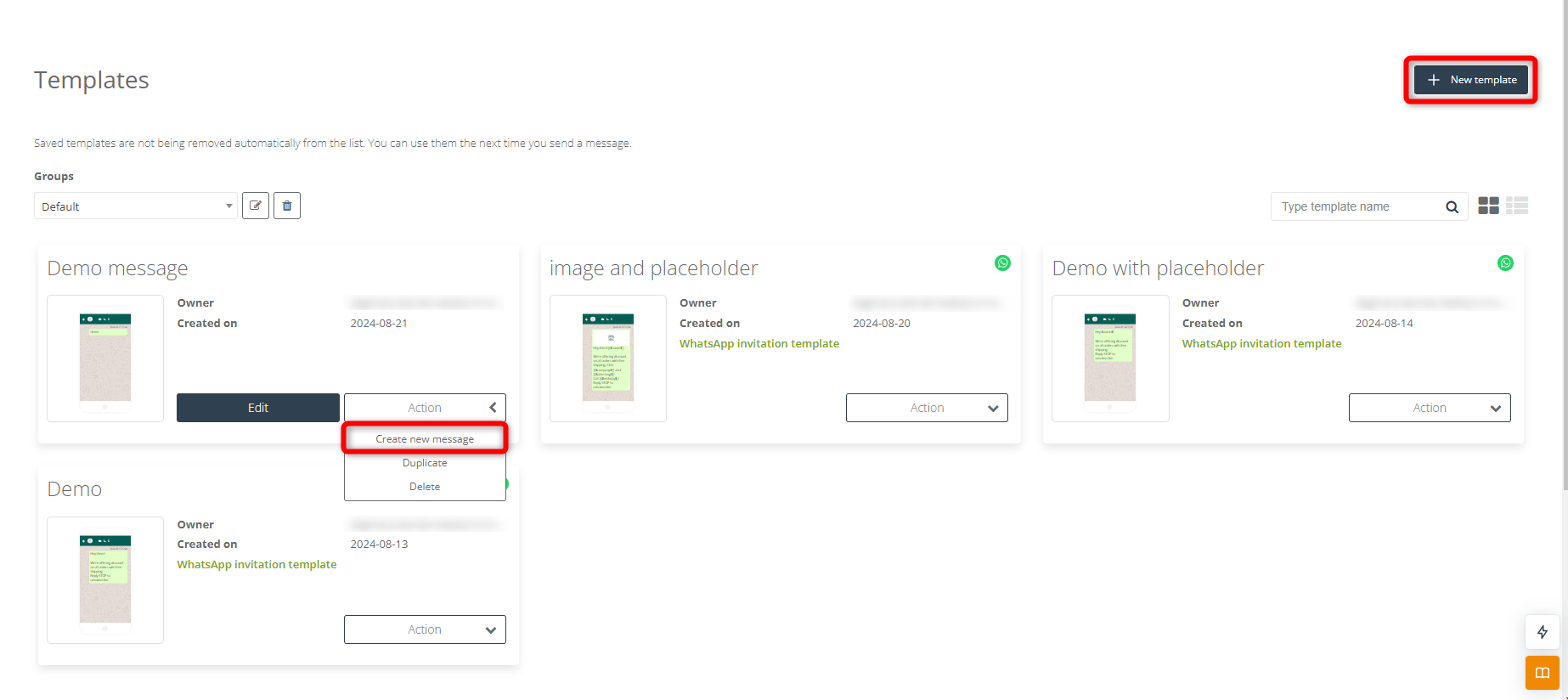Open the Default groups dropdown
The height and width of the screenshot is (700, 1568).
[x=136, y=206]
